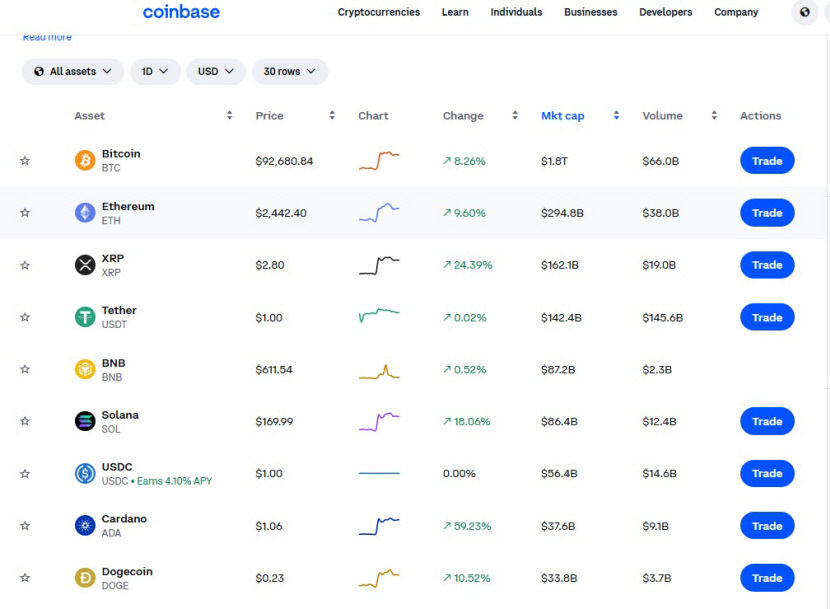Star XRP as favorite
Screen dimensions: 830x609
pos(25,265)
